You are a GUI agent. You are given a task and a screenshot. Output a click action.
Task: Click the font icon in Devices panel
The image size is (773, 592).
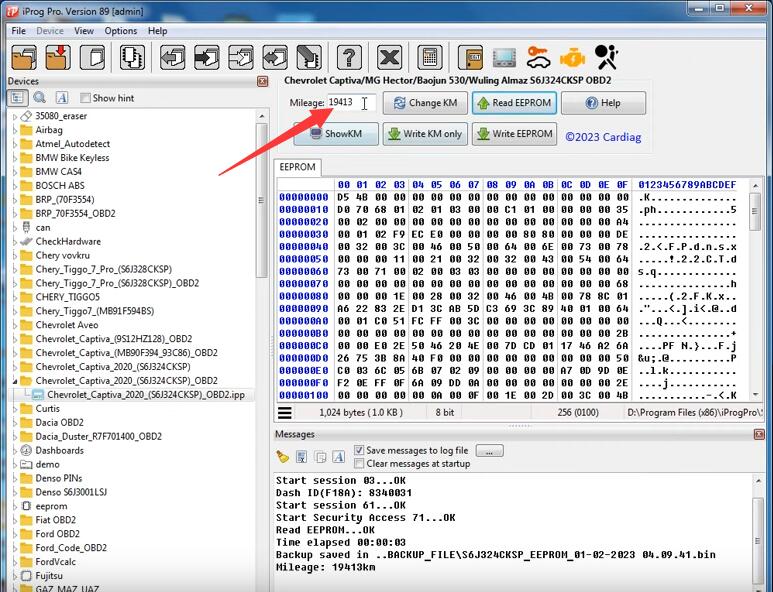point(62,98)
